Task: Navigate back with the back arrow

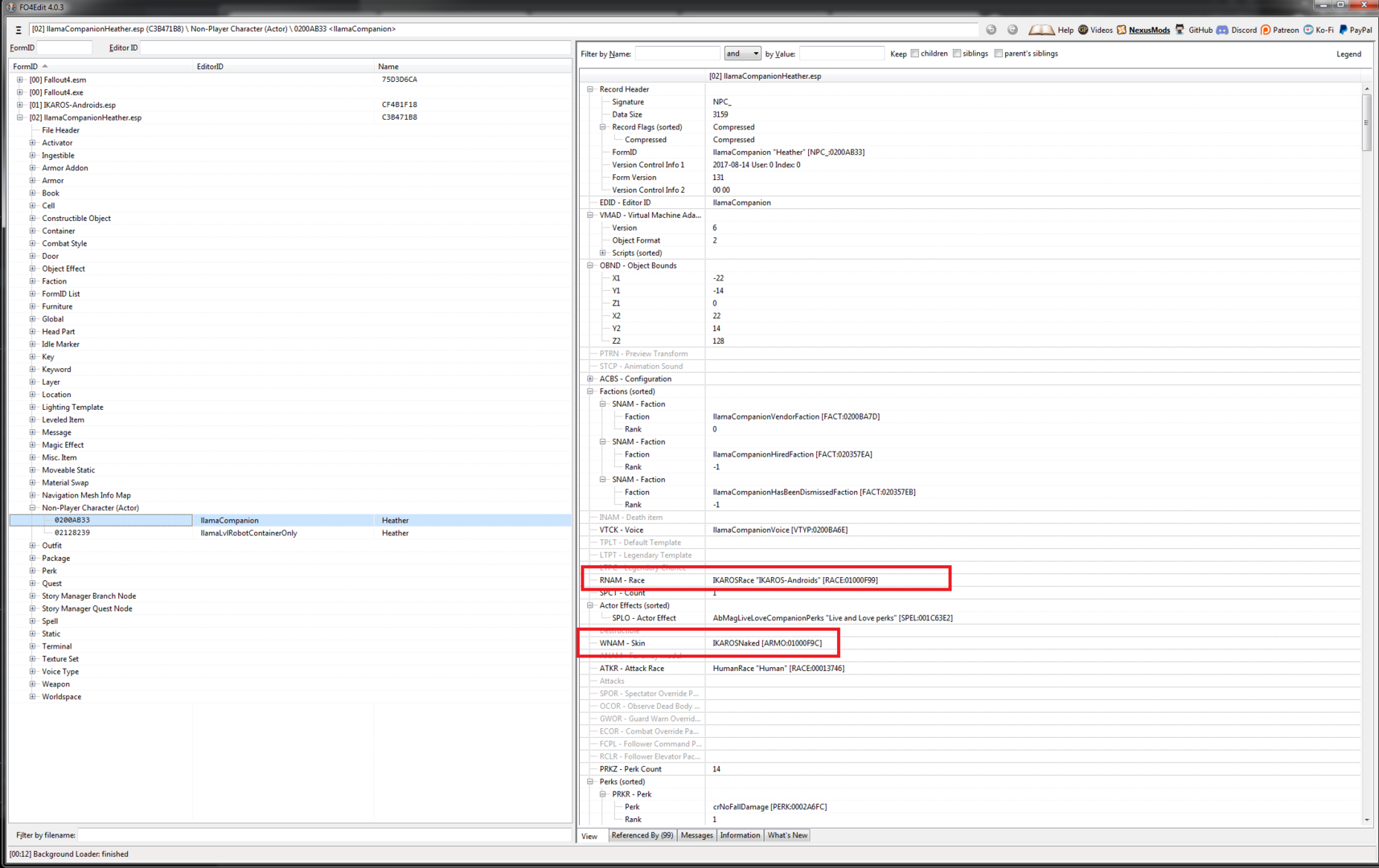Action: pyautogui.click(x=991, y=30)
